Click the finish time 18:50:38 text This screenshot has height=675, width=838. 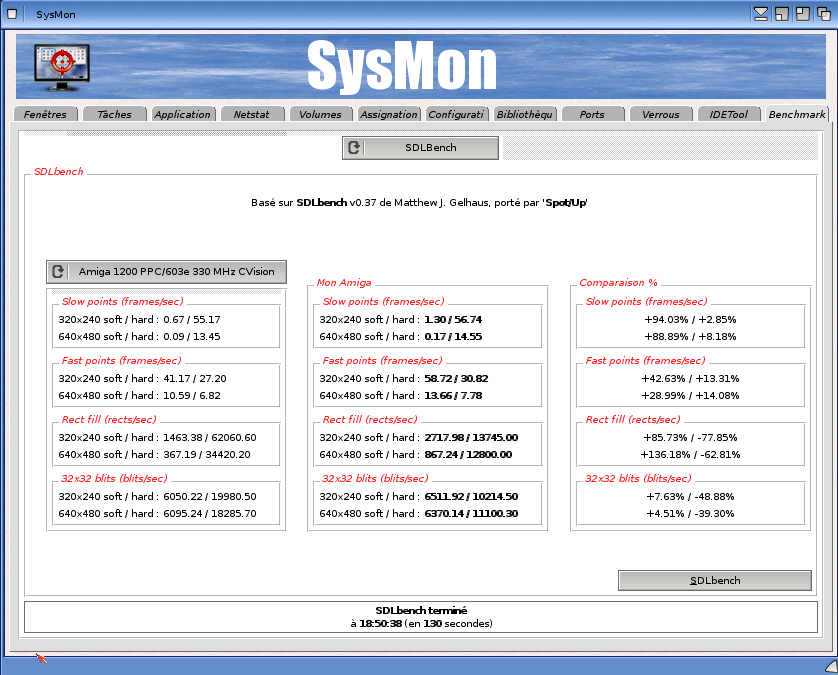click(x=381, y=624)
